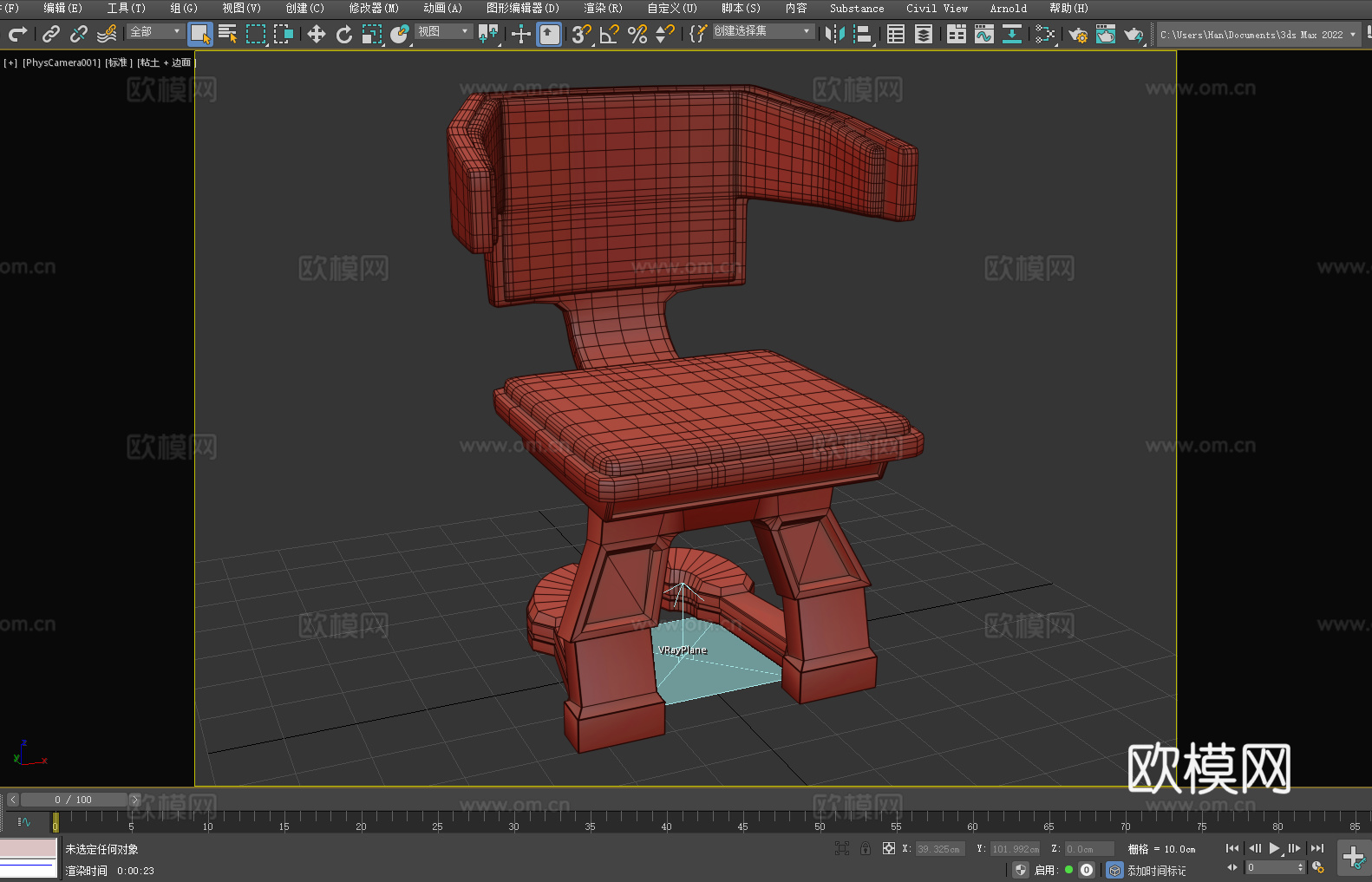
Task: Click the Bind to Space Warp icon
Action: (107, 34)
